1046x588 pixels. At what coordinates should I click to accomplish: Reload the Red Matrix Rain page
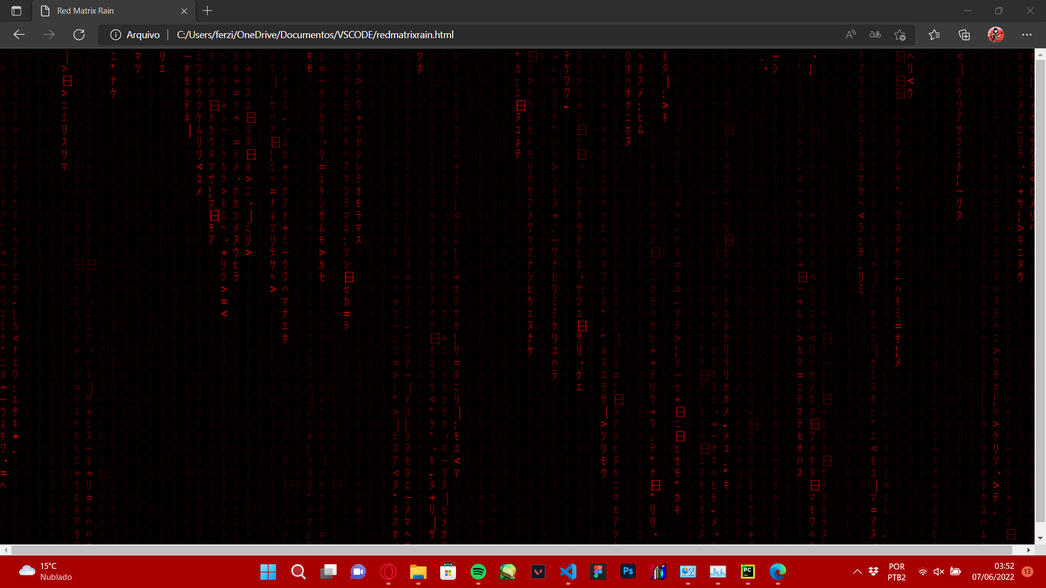[79, 35]
